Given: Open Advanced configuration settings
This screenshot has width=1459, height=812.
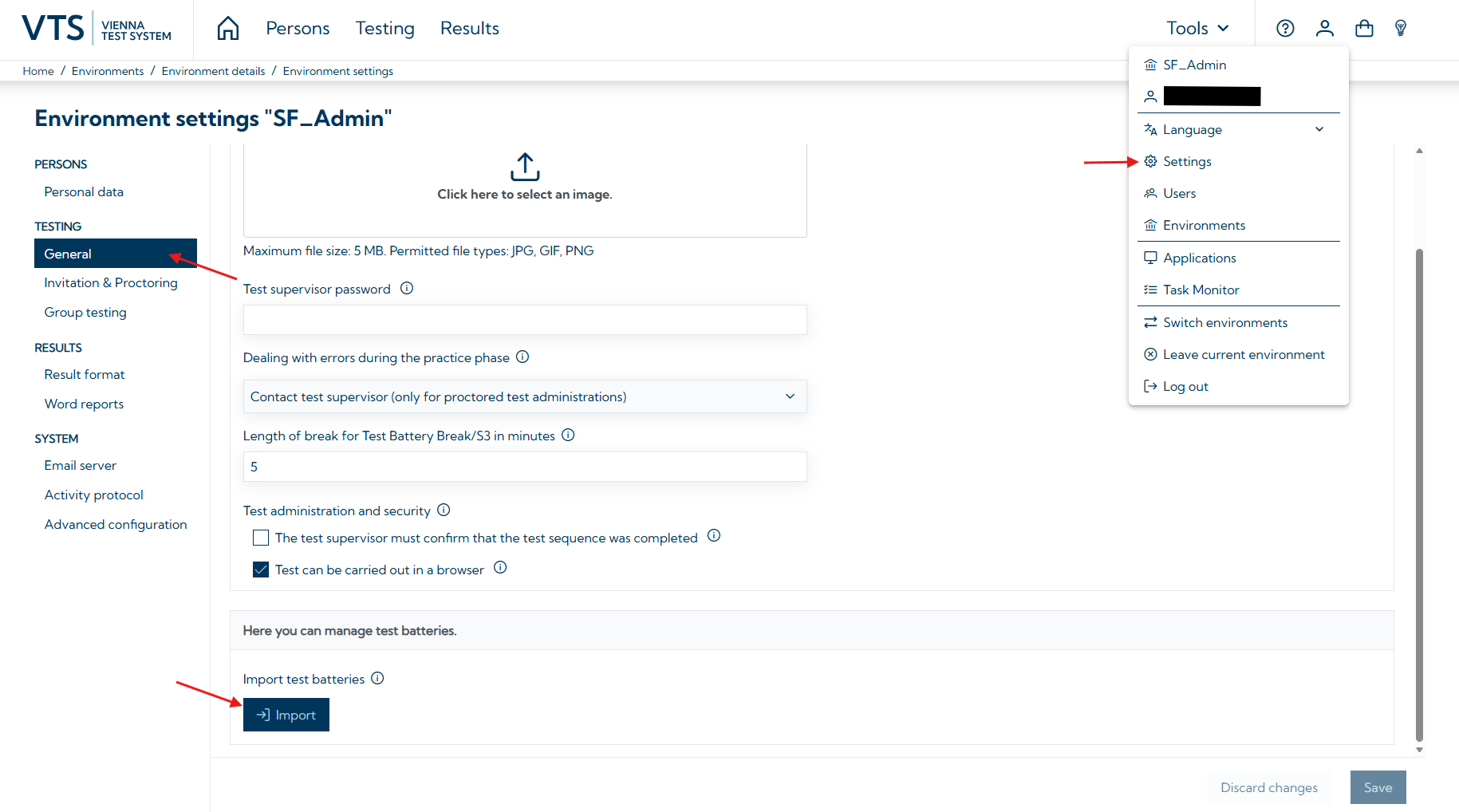Looking at the screenshot, I should (116, 524).
